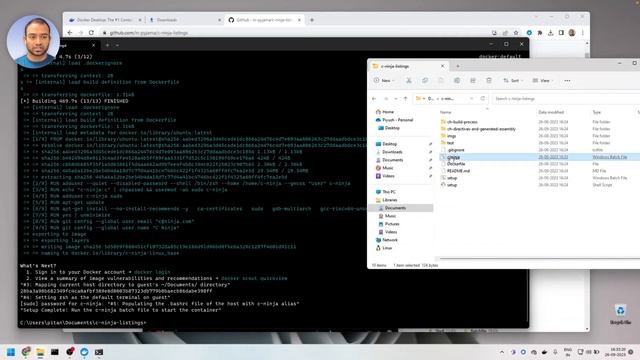
Task: Select Pictures under Libraries in sidebar
Action: tap(389, 224)
